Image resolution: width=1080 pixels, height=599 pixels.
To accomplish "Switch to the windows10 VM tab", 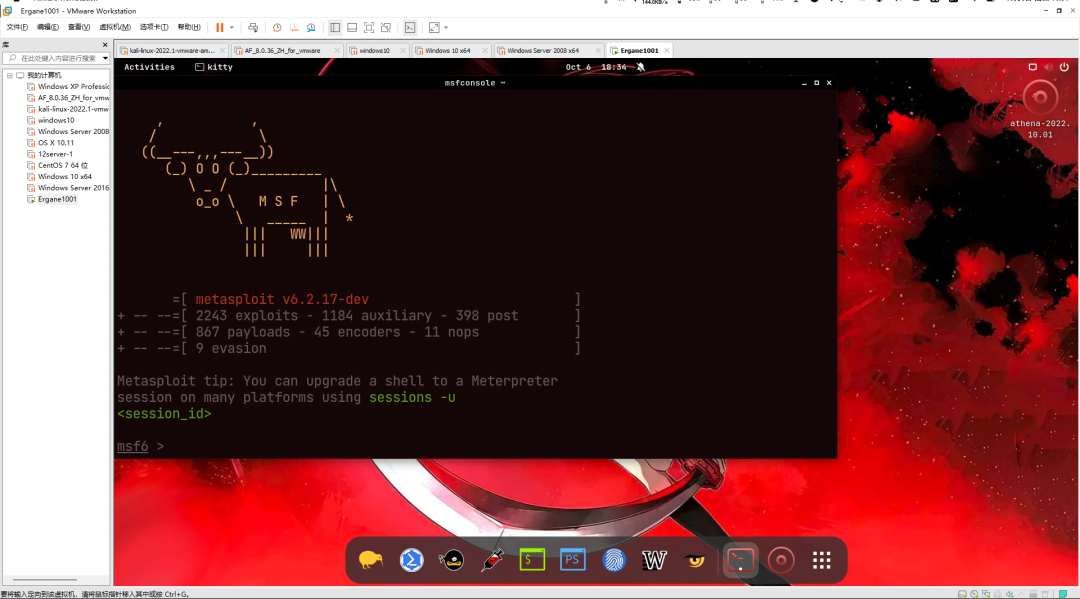I will coord(374,50).
